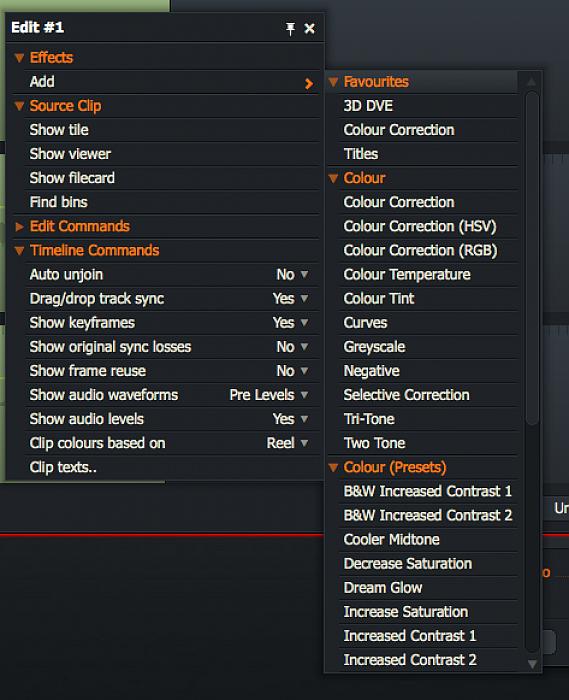
Task: Close the Edit #1 menu panel
Action: click(309, 29)
